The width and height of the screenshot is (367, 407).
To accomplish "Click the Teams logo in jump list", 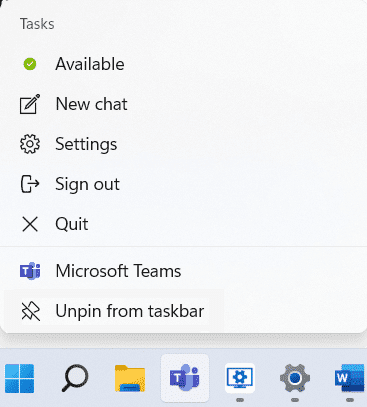I will tap(30, 271).
